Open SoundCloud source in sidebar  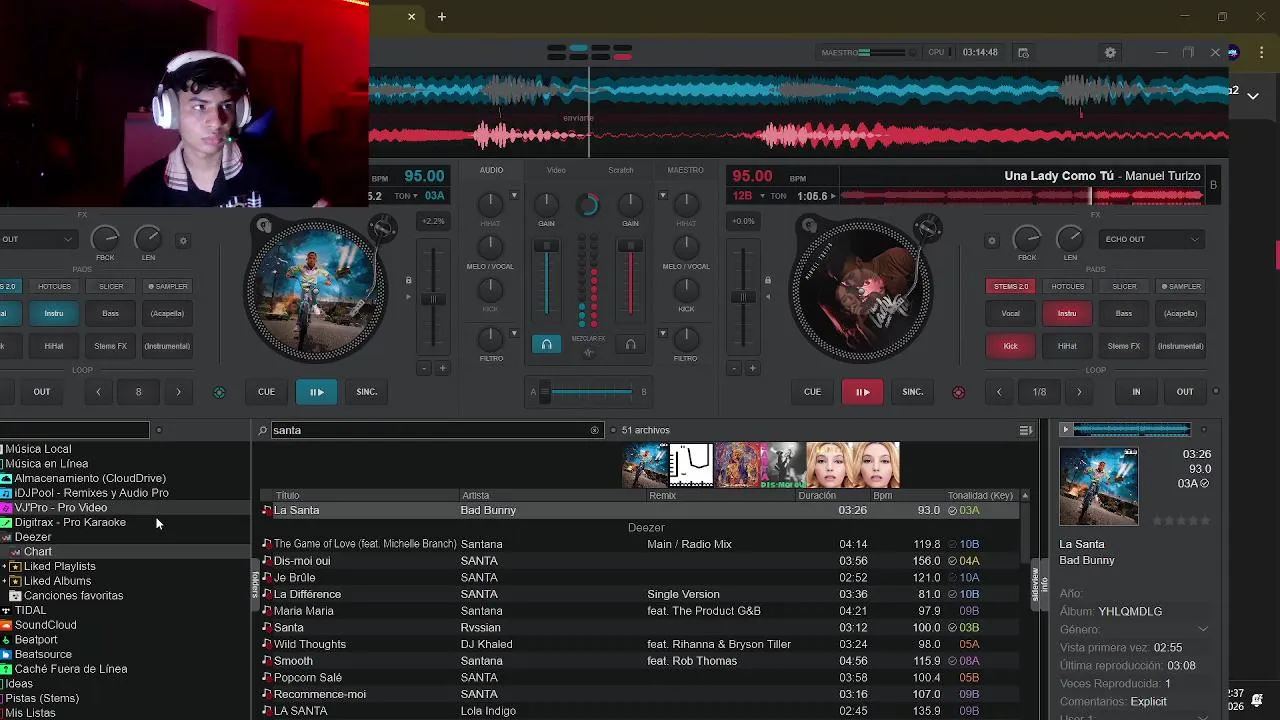pos(45,625)
